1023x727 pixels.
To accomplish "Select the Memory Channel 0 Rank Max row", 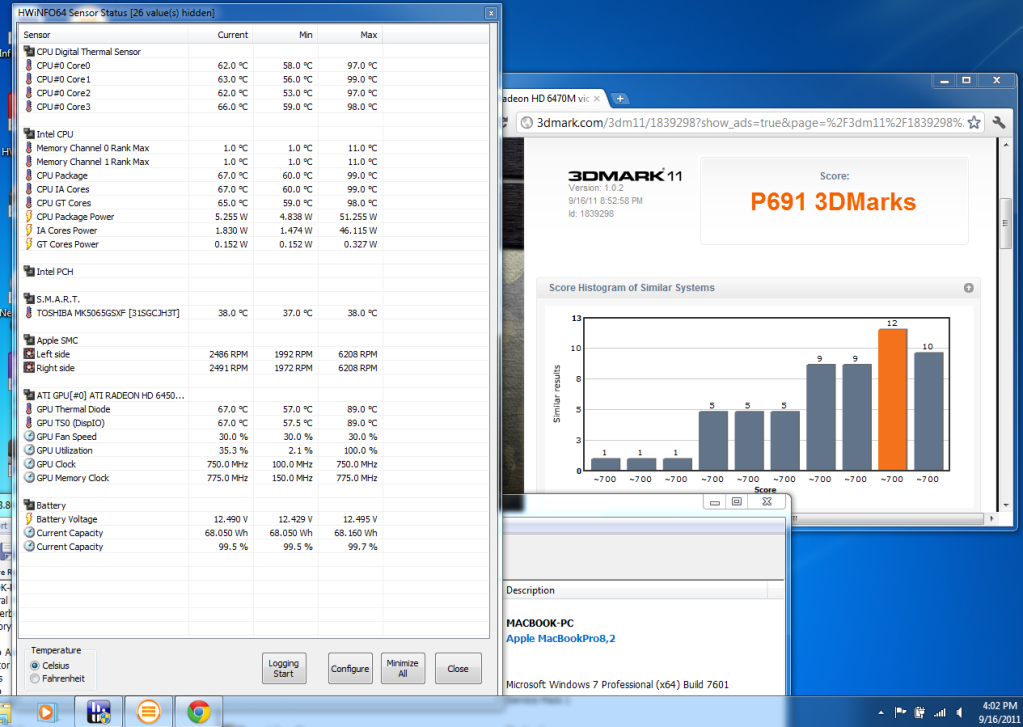I will tap(254, 147).
